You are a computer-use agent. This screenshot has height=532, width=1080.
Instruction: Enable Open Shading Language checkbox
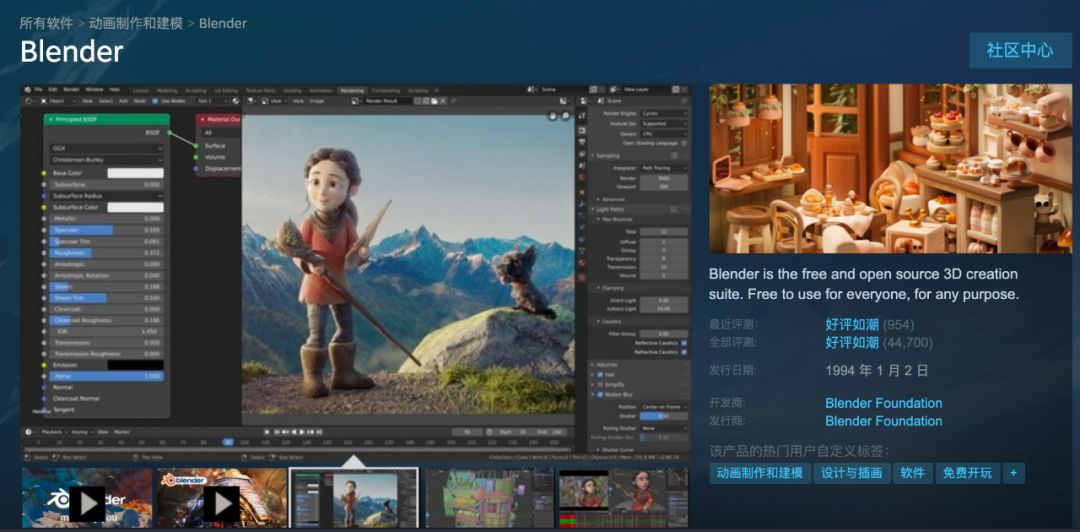684,143
